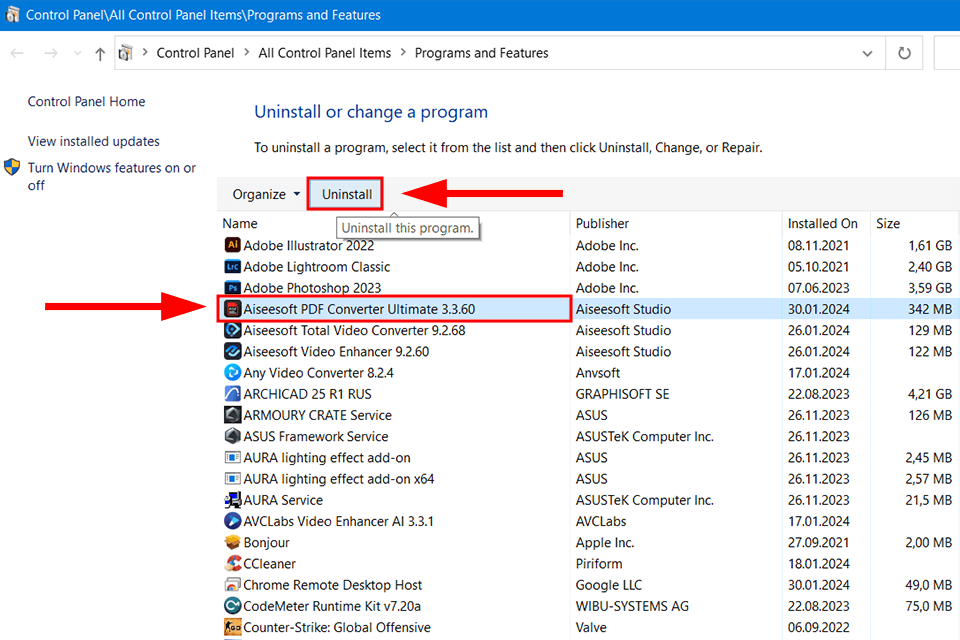Viewport: 960px width, 640px height.
Task: Click the Aiseesoft Total Video Converter icon
Action: [233, 330]
